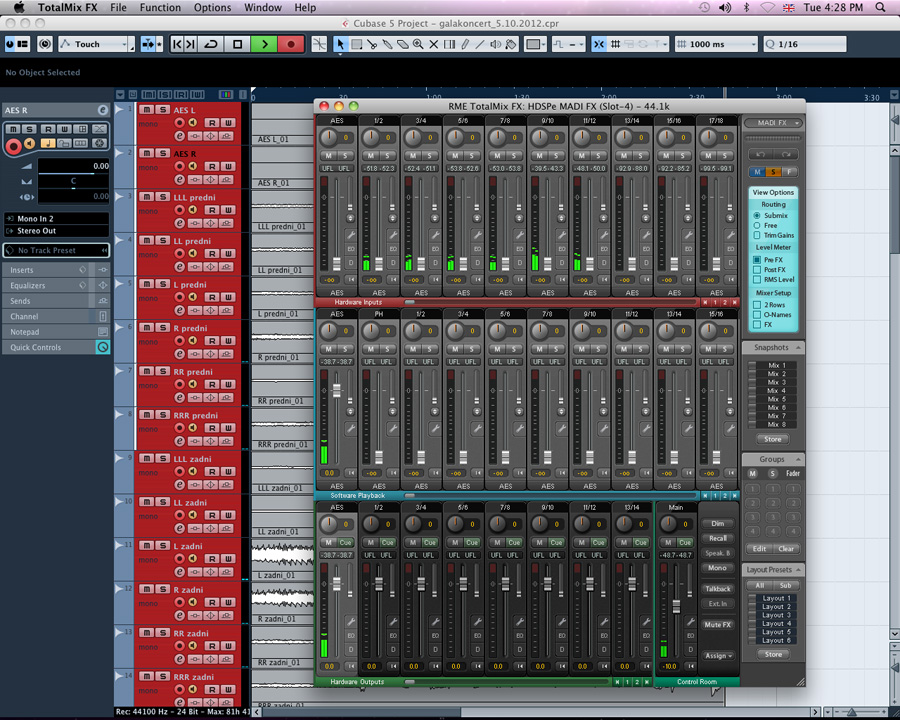This screenshot has height=720, width=900.
Task: Check the 2 Rows mixer setup option
Action: click(757, 305)
